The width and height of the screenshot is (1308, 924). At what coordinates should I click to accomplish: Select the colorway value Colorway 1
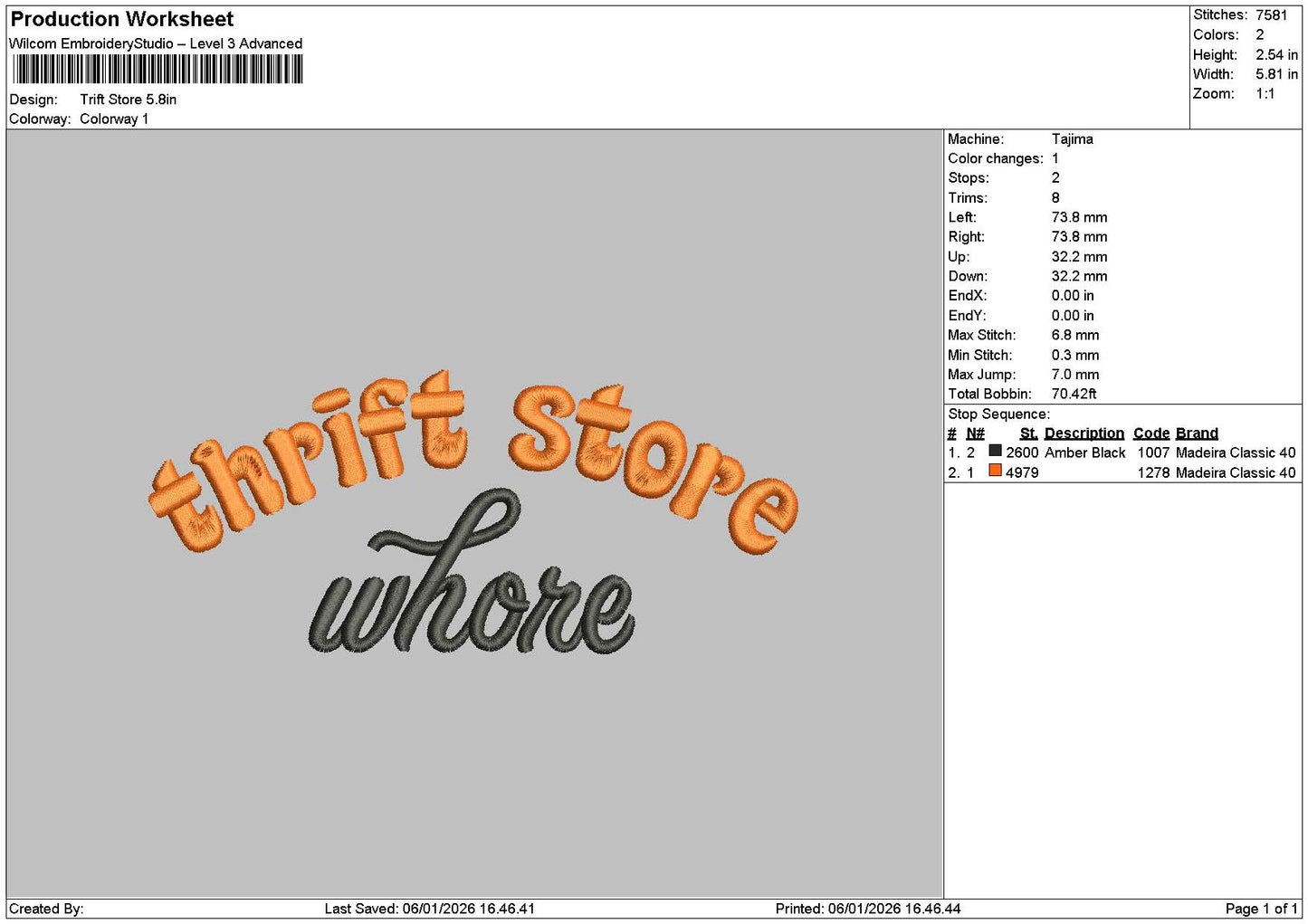[x=114, y=119]
